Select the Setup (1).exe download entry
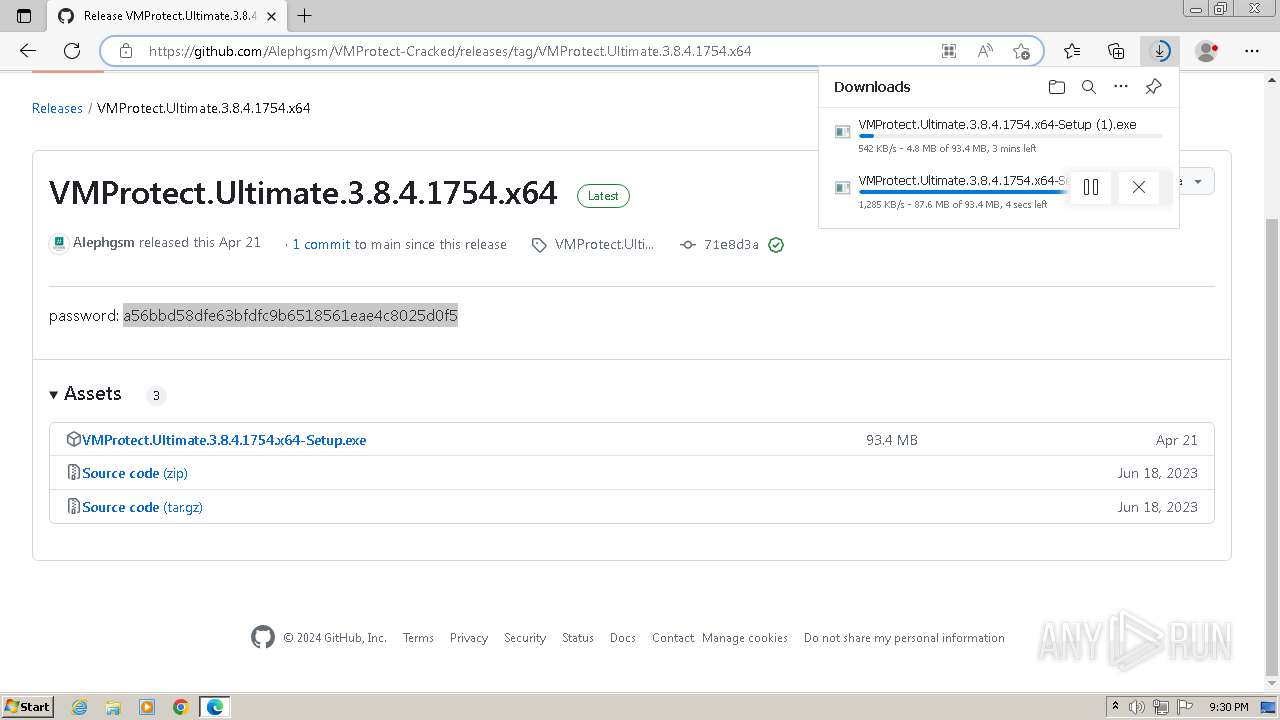 [x=998, y=136]
